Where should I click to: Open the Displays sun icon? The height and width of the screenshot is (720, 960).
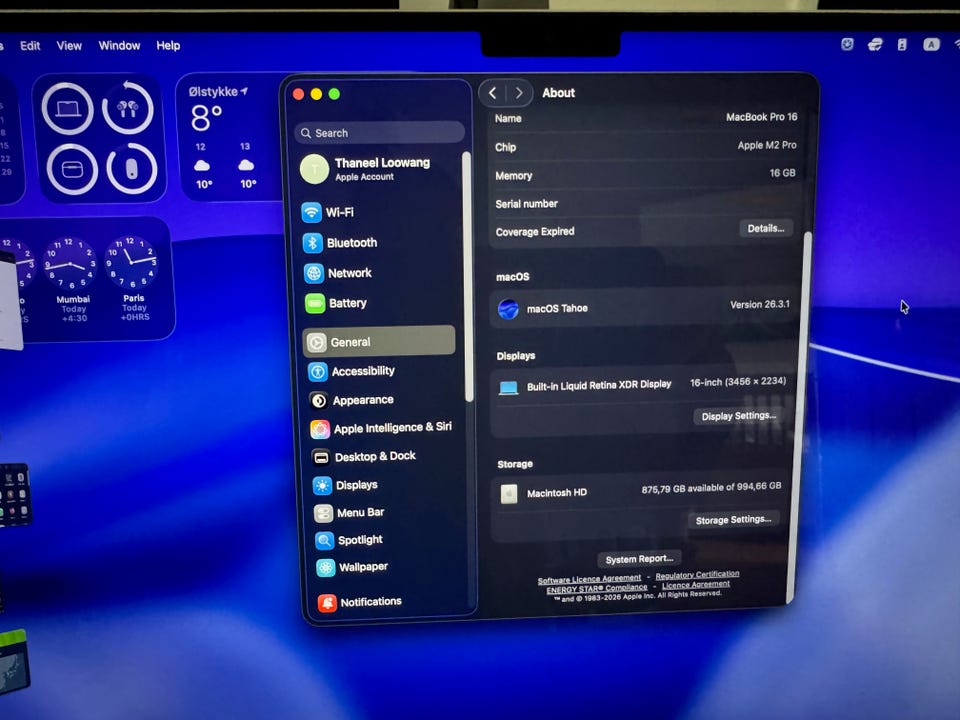(x=322, y=486)
